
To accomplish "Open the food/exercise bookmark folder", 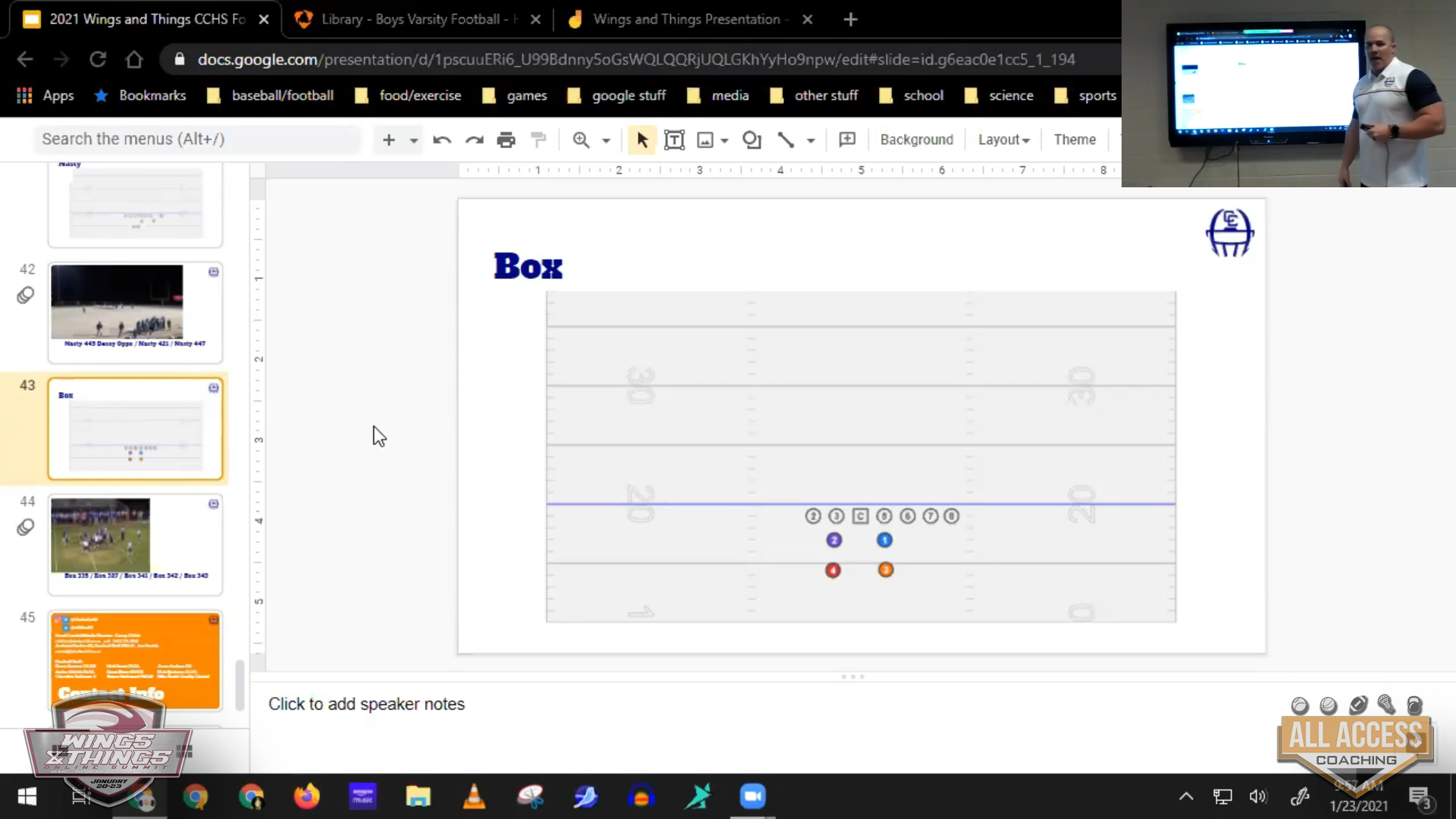I will 408,96.
